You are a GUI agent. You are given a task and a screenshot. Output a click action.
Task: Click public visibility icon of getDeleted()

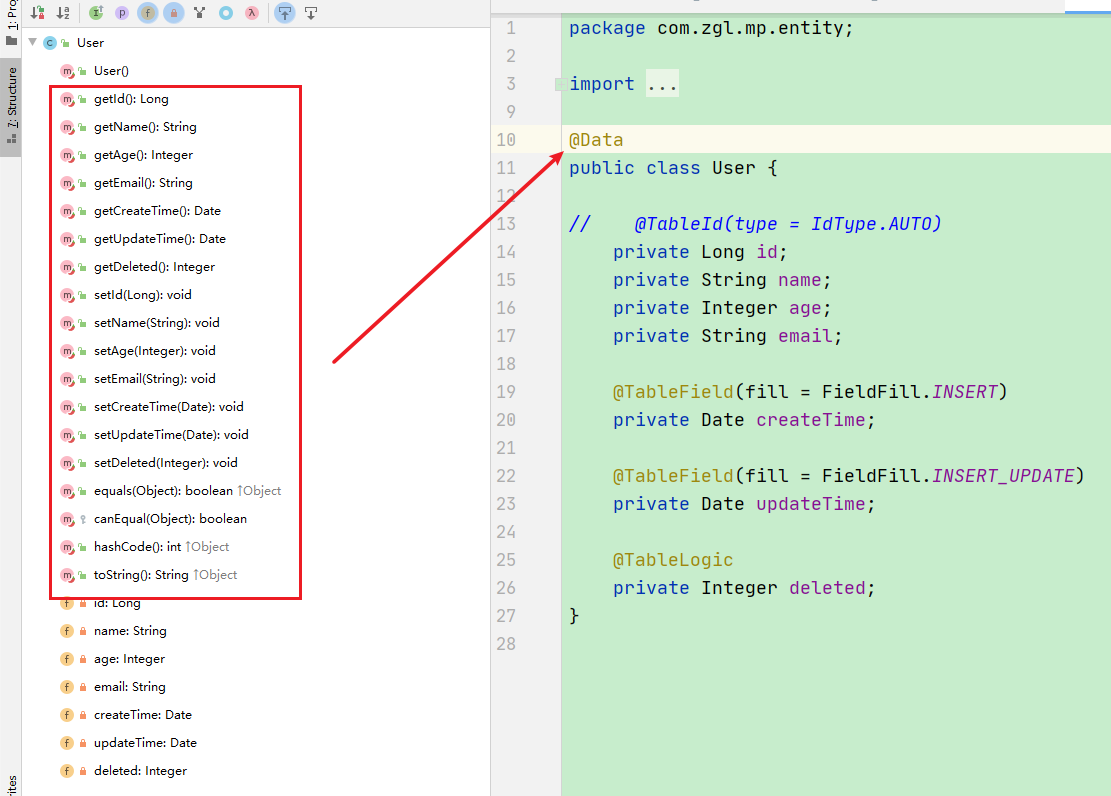tap(83, 267)
